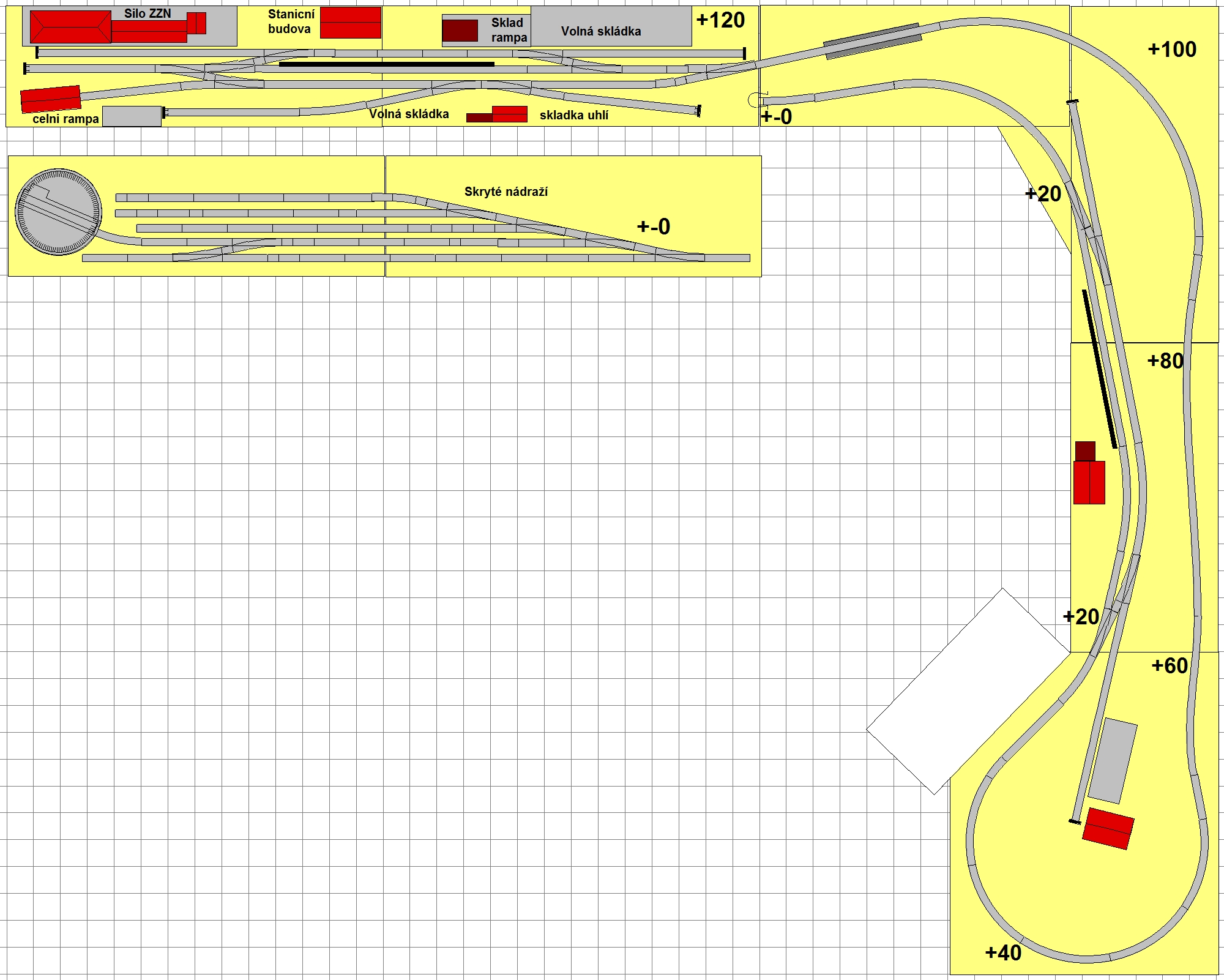Click the +60 elevation label

1169,666
